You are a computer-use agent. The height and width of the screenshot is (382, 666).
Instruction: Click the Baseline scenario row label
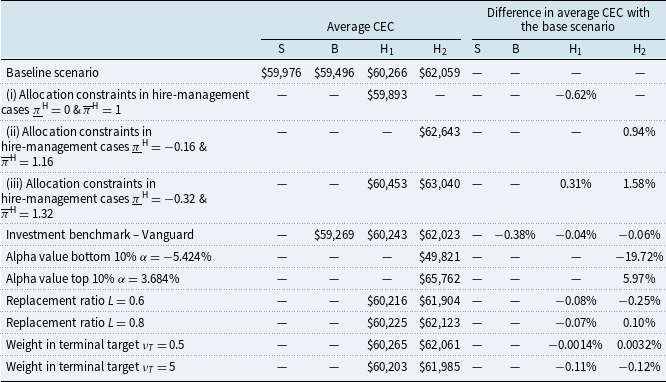click(52, 73)
